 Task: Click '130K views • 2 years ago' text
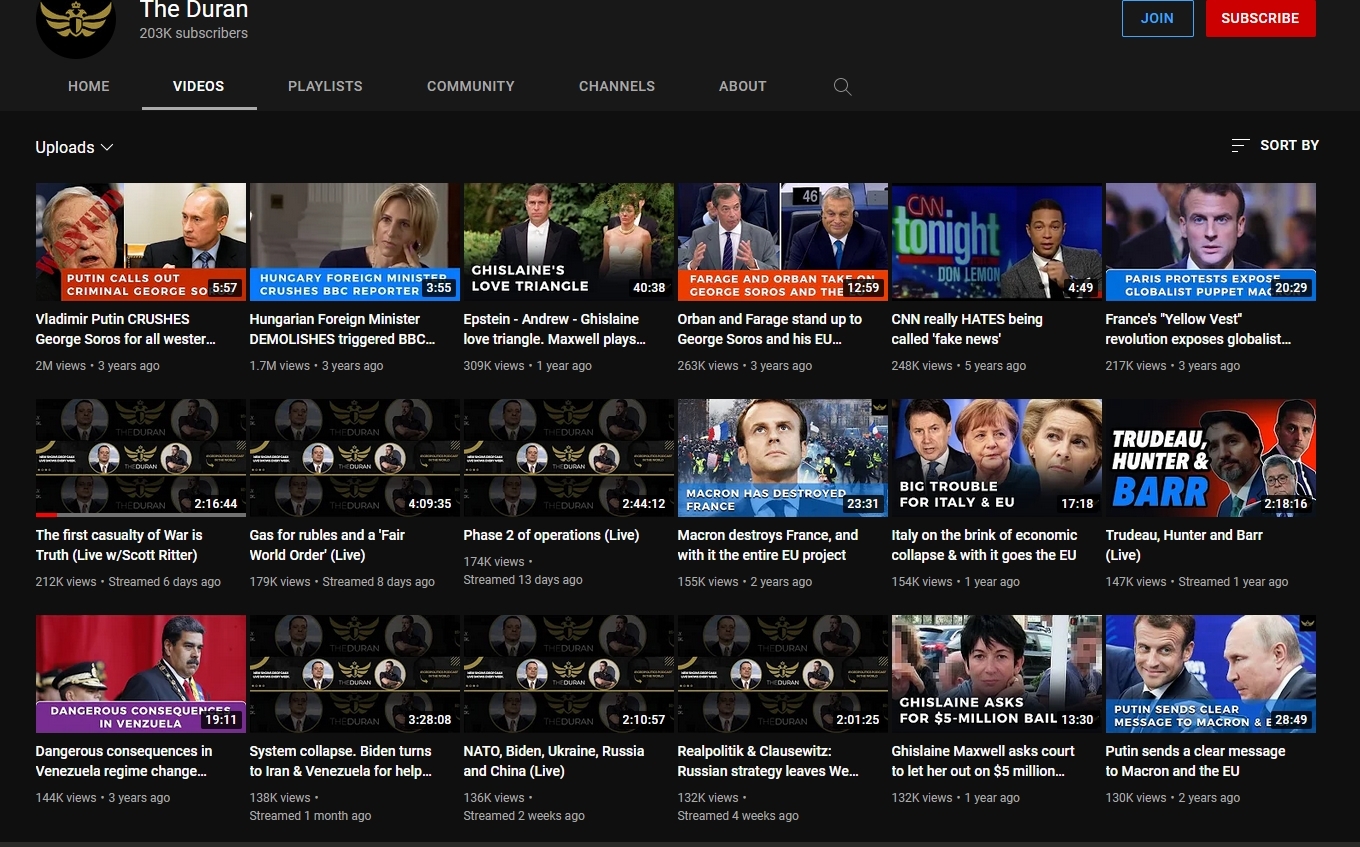click(1173, 798)
